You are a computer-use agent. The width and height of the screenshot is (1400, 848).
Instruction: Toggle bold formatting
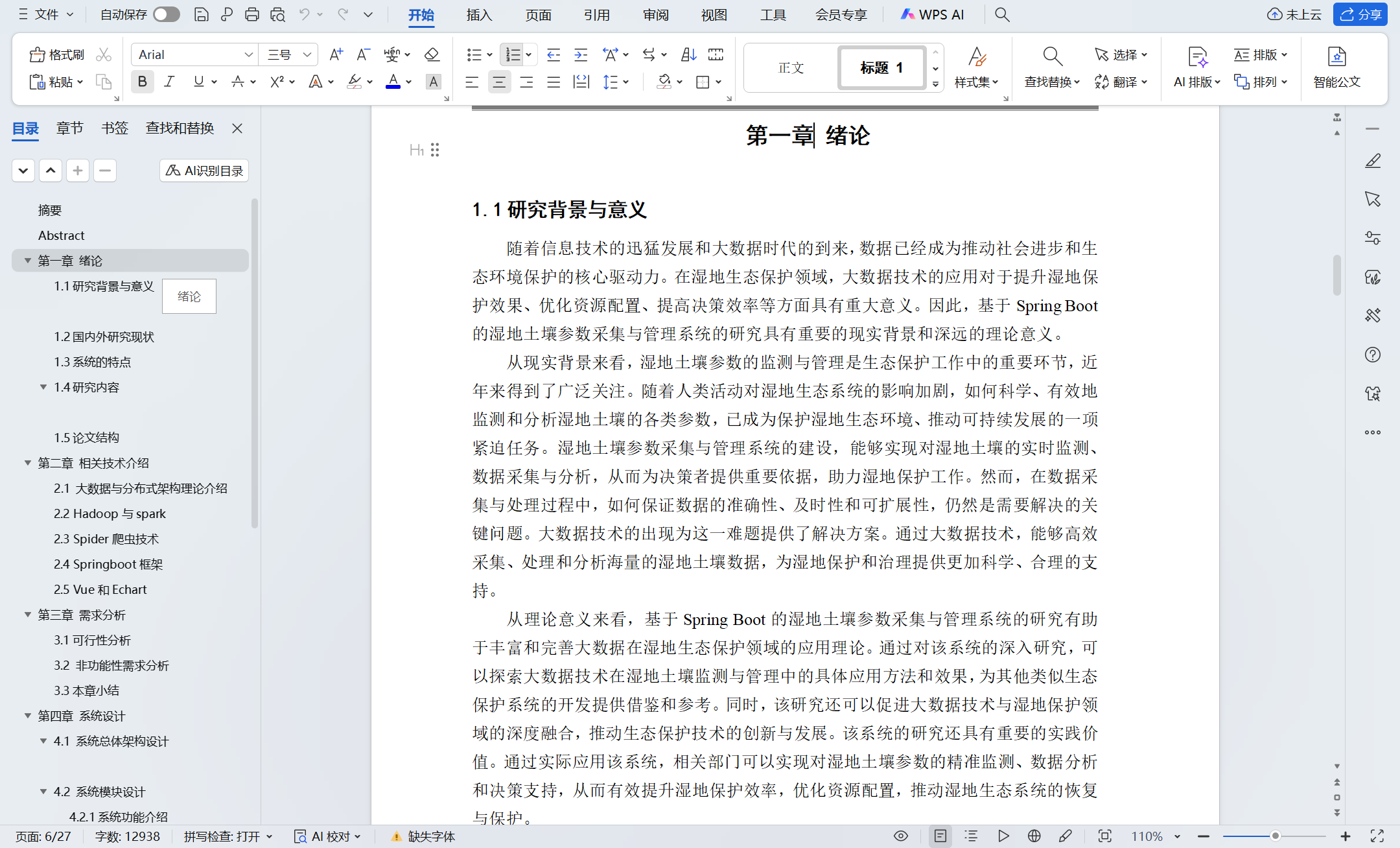pos(142,82)
